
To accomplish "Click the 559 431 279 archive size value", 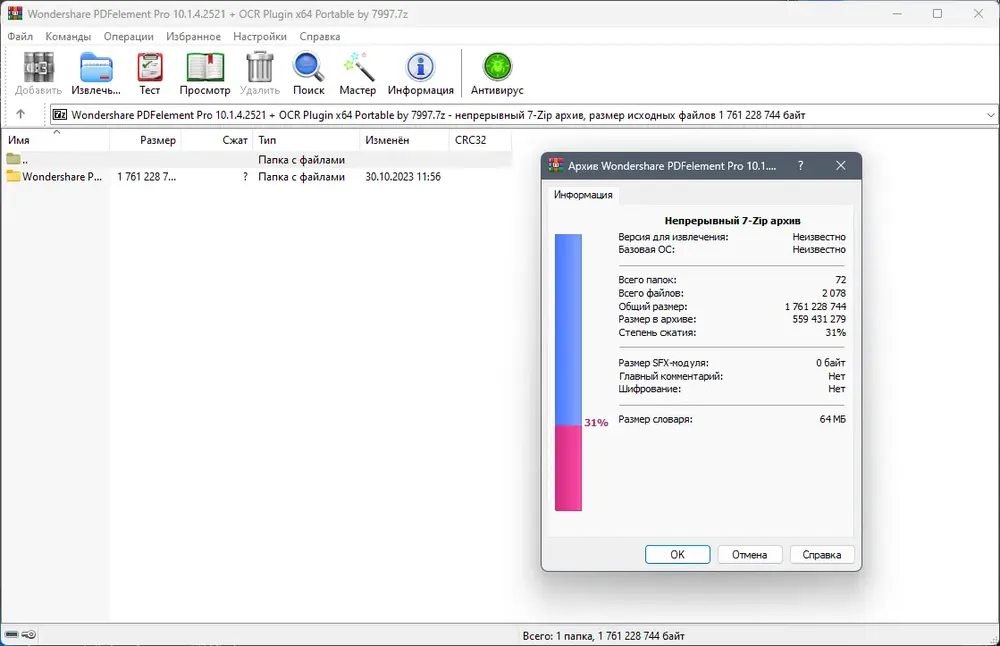I will pos(819,319).
